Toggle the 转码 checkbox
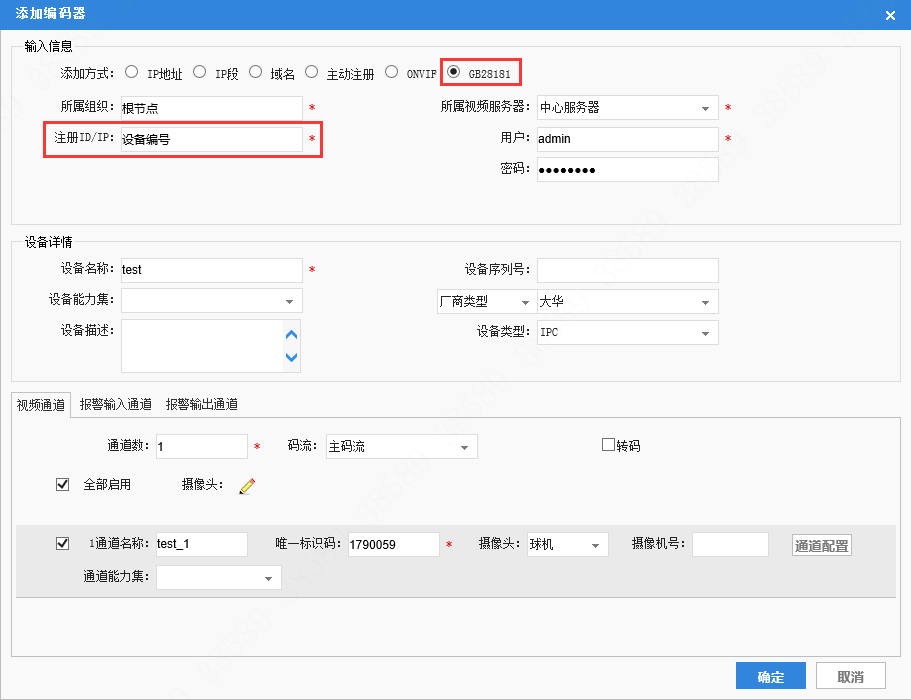Image resolution: width=911 pixels, height=700 pixels. click(608, 445)
